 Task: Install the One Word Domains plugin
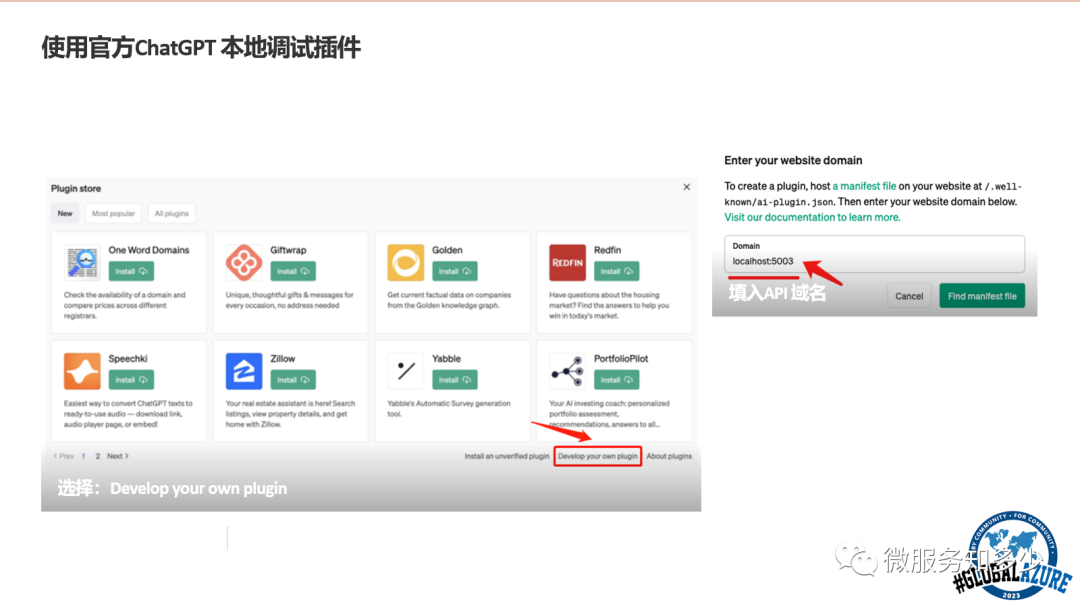(131, 271)
